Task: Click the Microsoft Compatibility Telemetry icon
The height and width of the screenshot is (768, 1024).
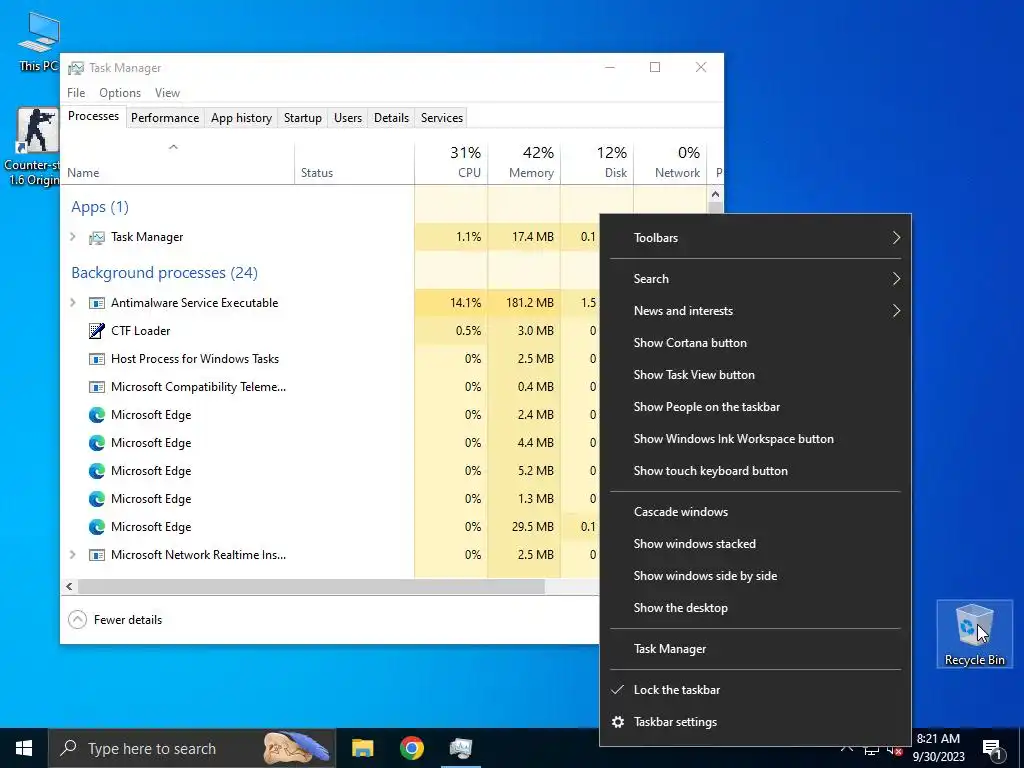Action: [97, 387]
